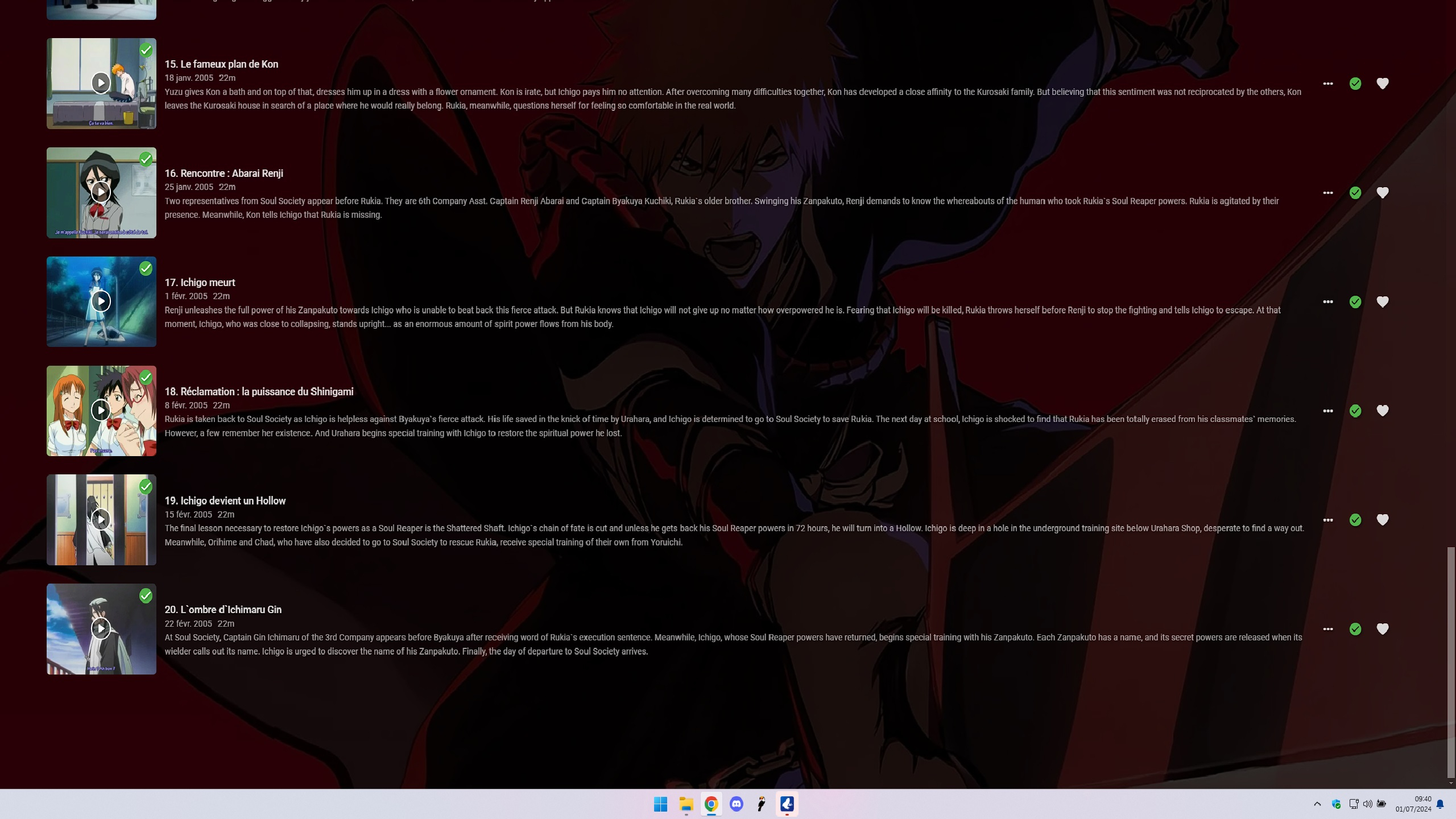Favorite episode 20 L'ombre d'Ichimaru Gin

point(1382,629)
